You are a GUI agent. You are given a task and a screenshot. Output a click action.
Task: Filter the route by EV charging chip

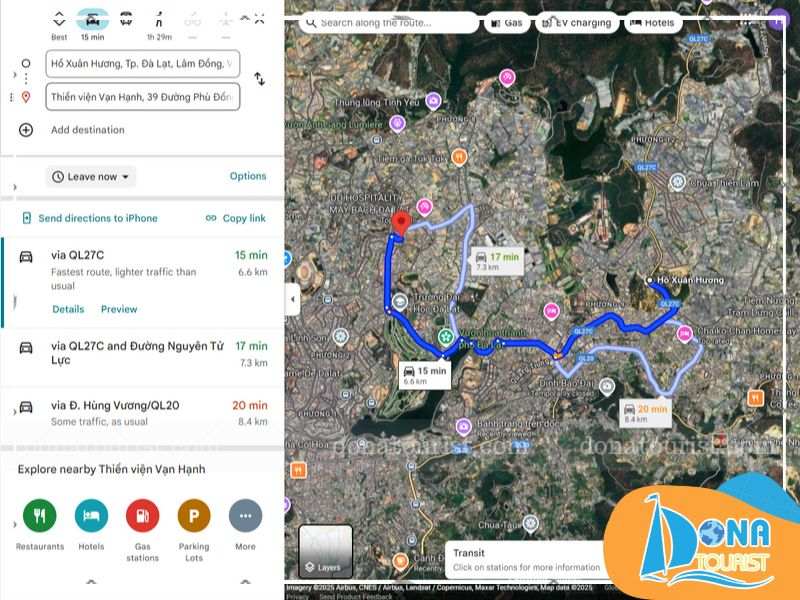pos(577,23)
